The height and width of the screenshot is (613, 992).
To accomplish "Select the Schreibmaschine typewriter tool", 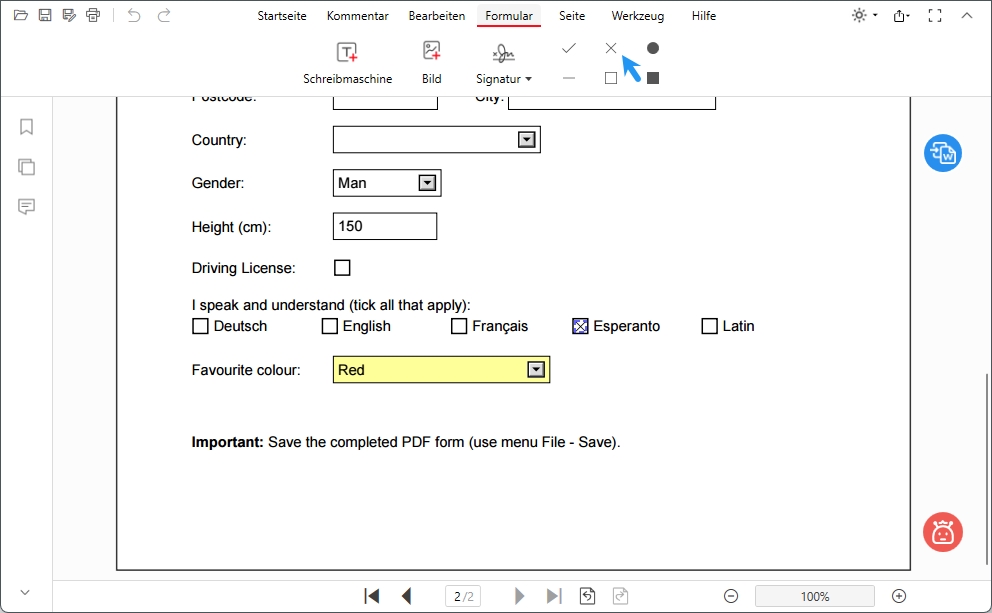I will [347, 62].
